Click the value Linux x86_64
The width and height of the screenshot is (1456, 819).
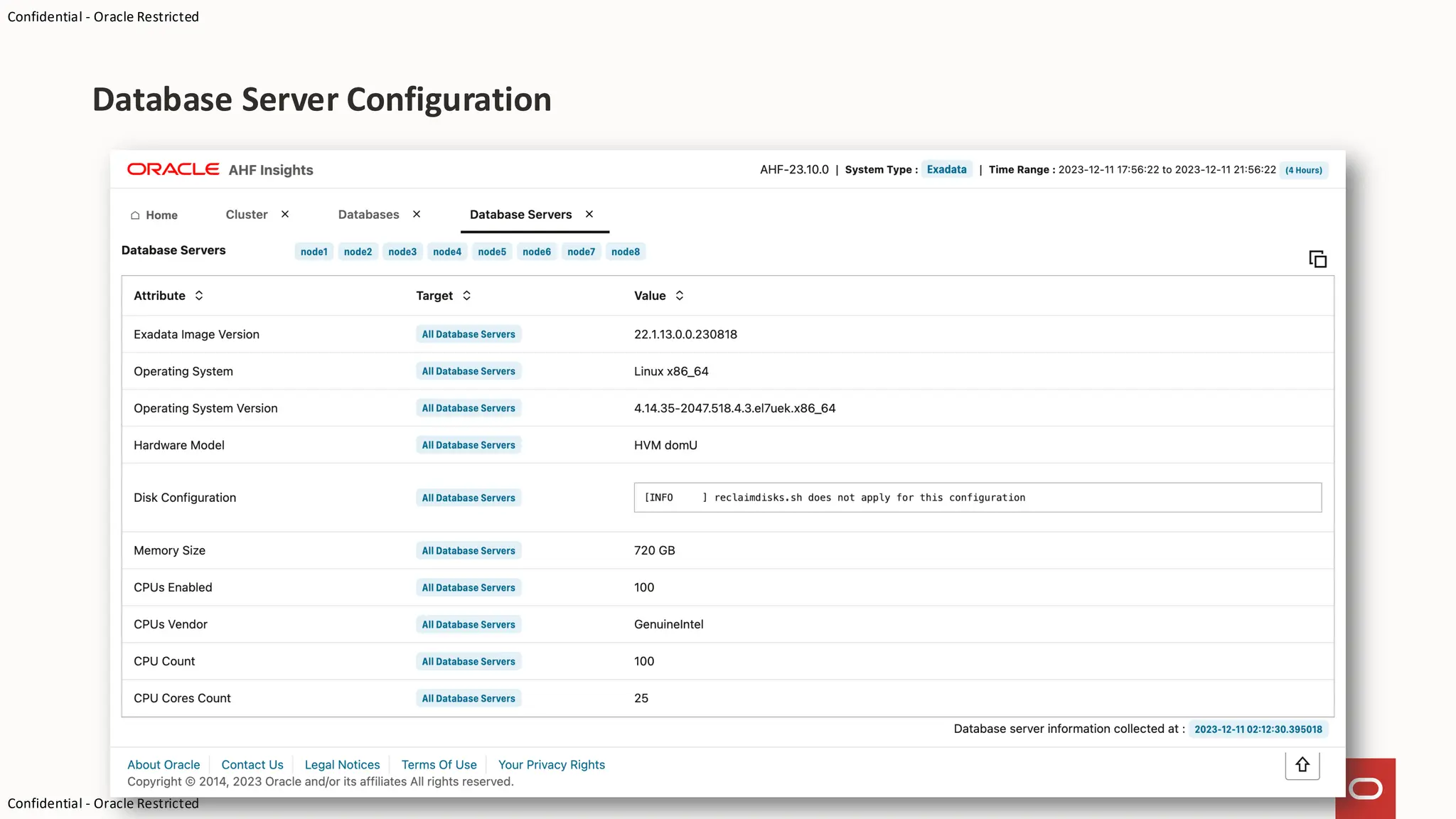tap(671, 371)
